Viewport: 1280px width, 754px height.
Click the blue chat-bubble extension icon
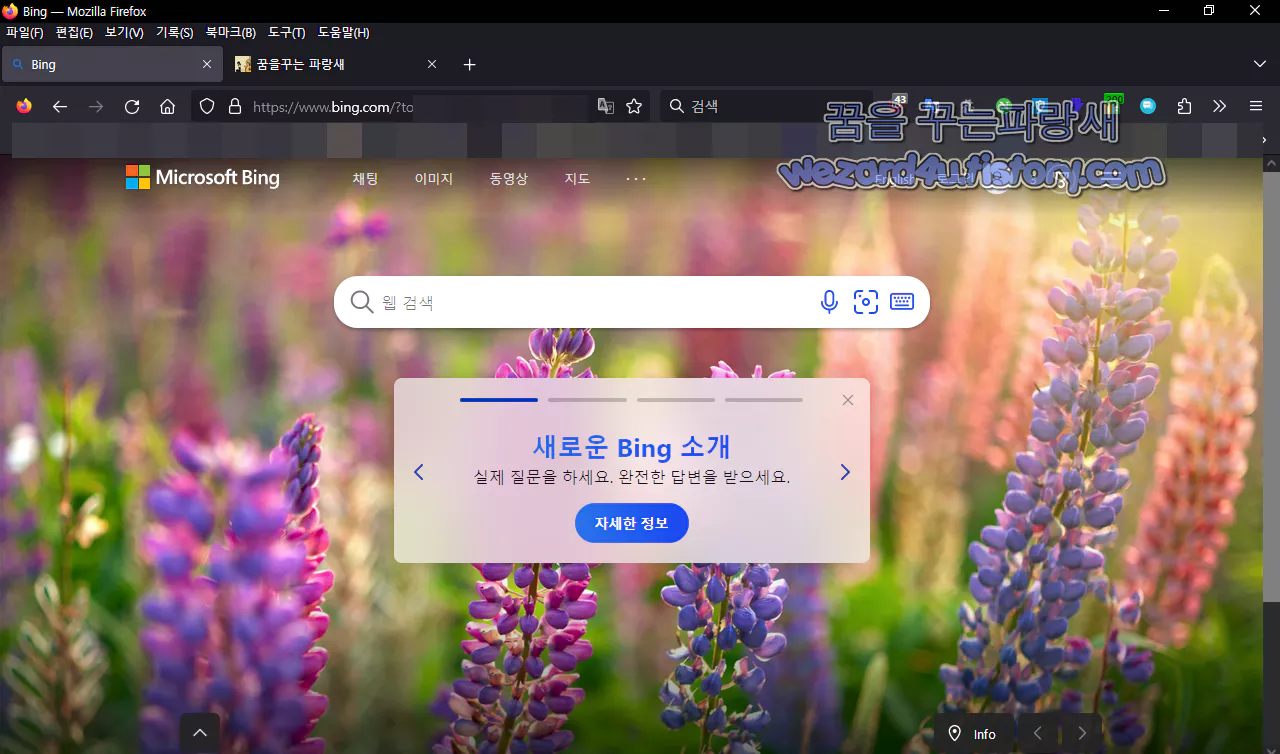pos(1148,106)
